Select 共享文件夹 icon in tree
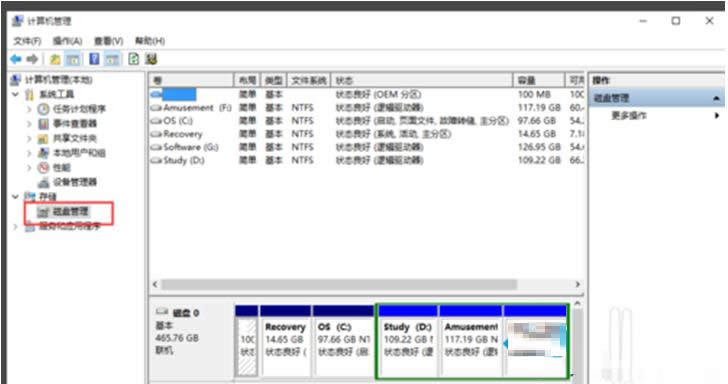 (x=43, y=138)
